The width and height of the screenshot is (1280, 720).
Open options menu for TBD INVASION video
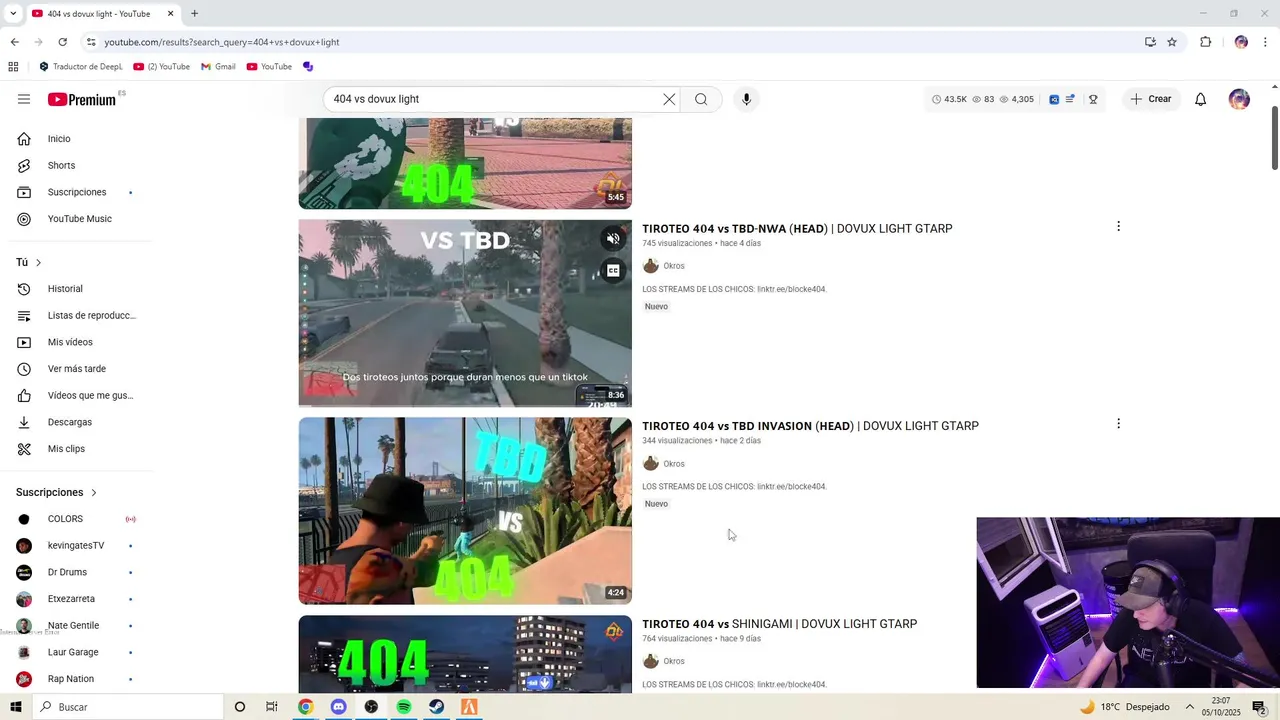point(1118,424)
